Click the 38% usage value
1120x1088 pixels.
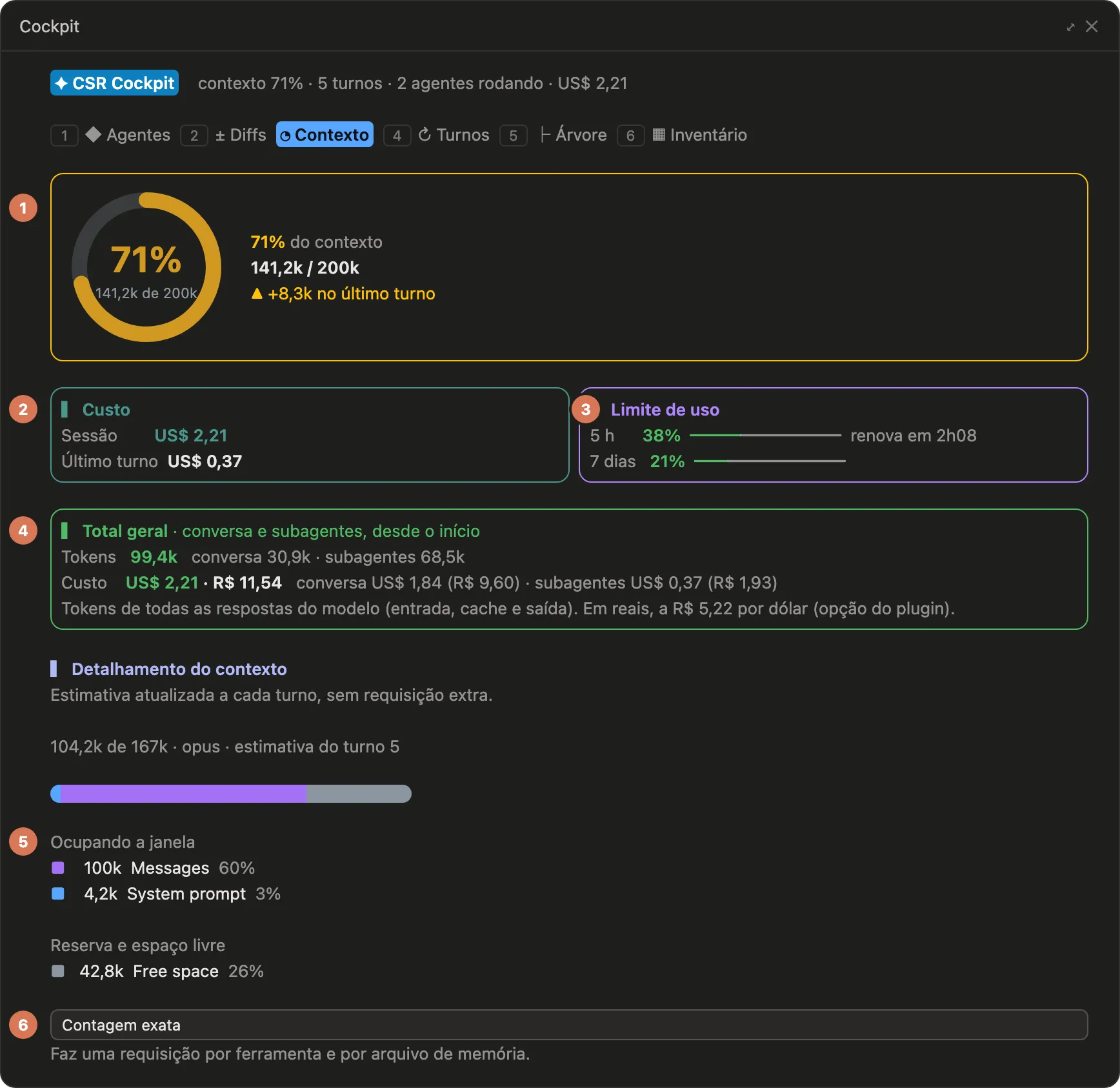click(x=661, y=436)
